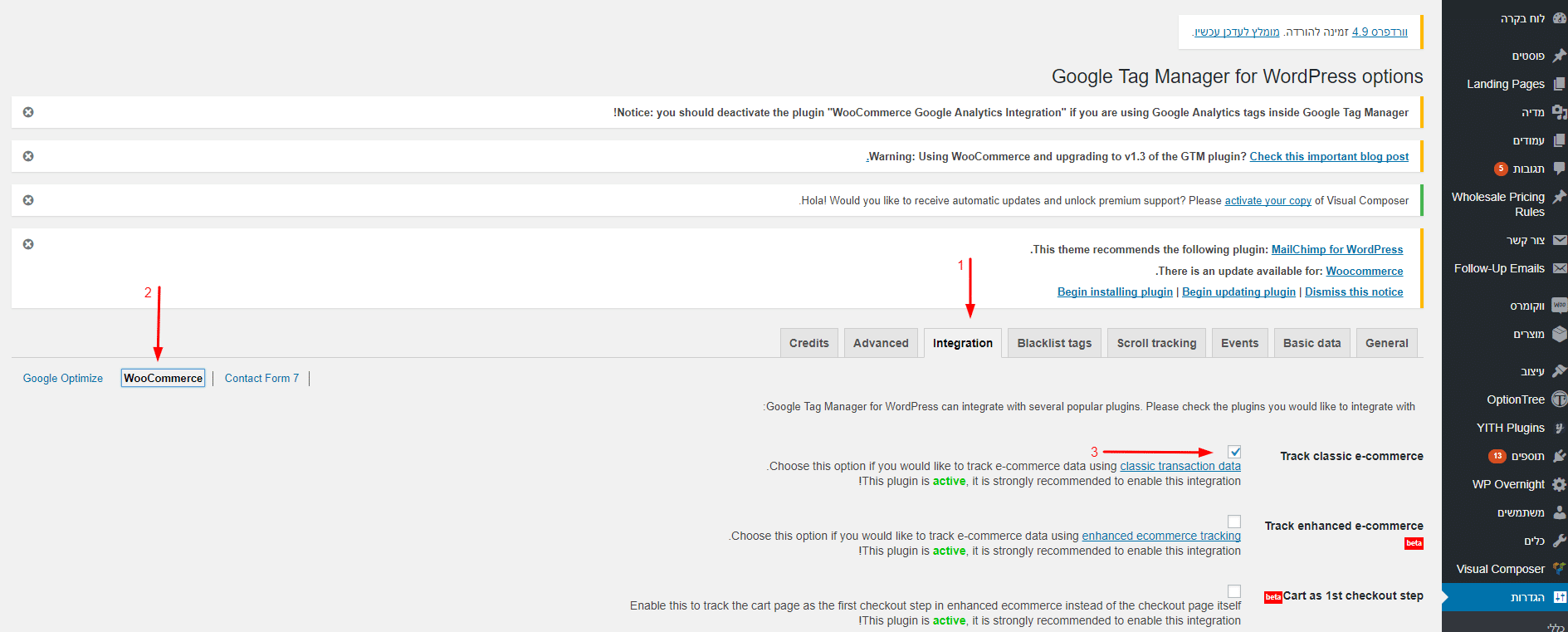Viewport: 1568px width, 632px height.
Task: Enable Track enhanced e-commerce checkbox
Action: pos(1234,522)
